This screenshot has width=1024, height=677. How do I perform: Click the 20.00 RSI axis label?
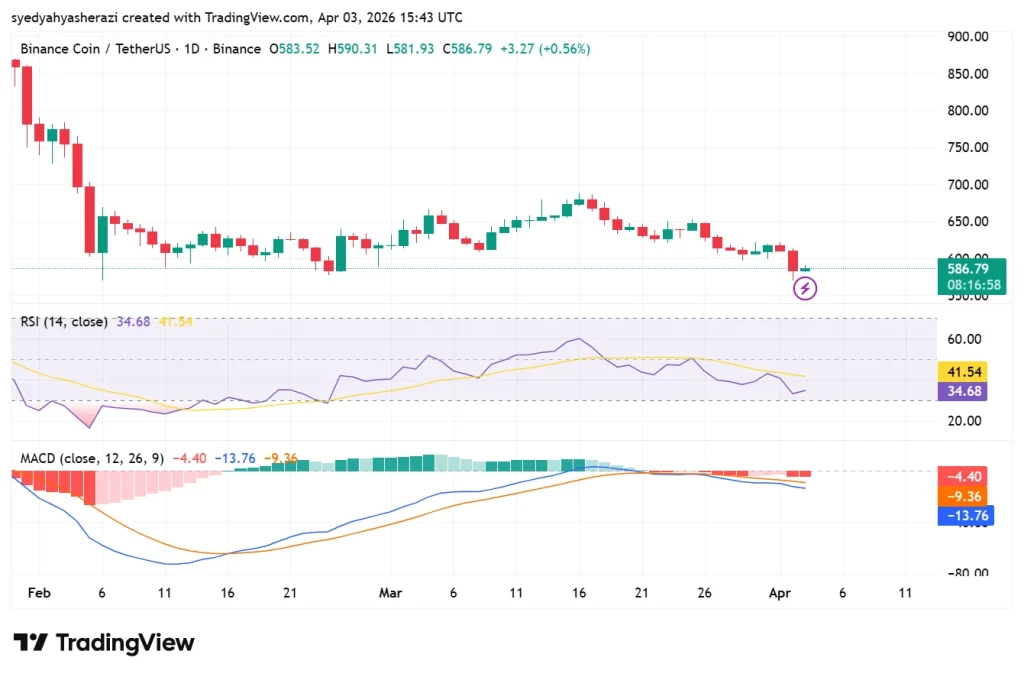965,420
